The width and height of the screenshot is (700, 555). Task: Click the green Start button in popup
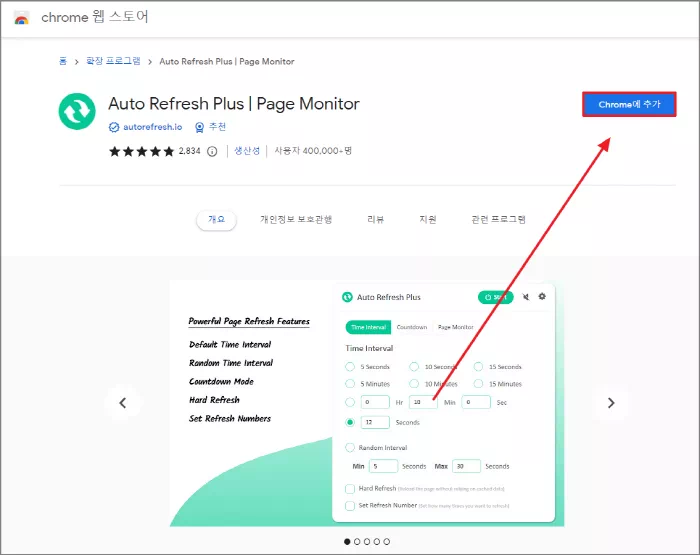point(496,297)
